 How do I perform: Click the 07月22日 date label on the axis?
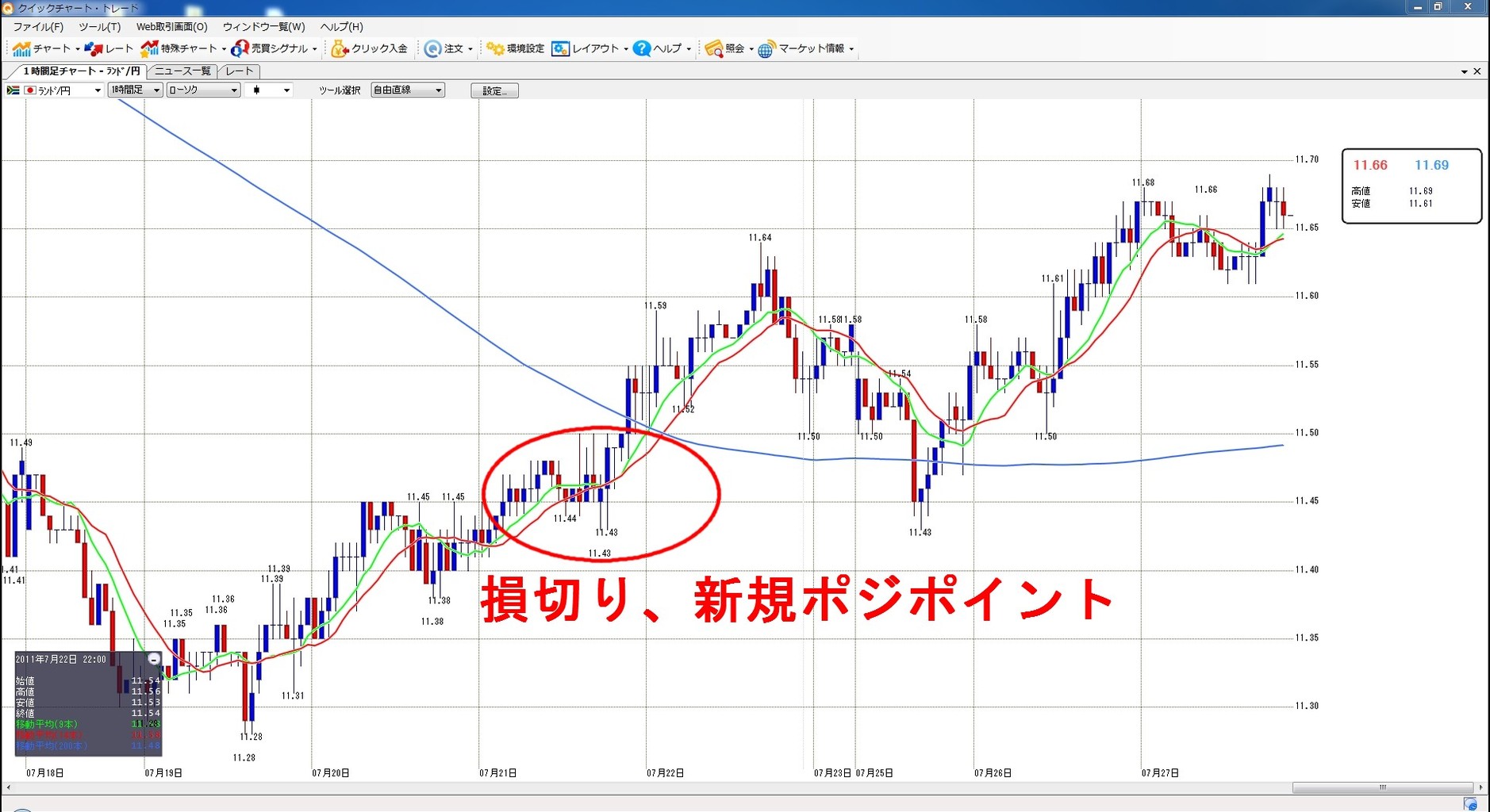(x=665, y=772)
